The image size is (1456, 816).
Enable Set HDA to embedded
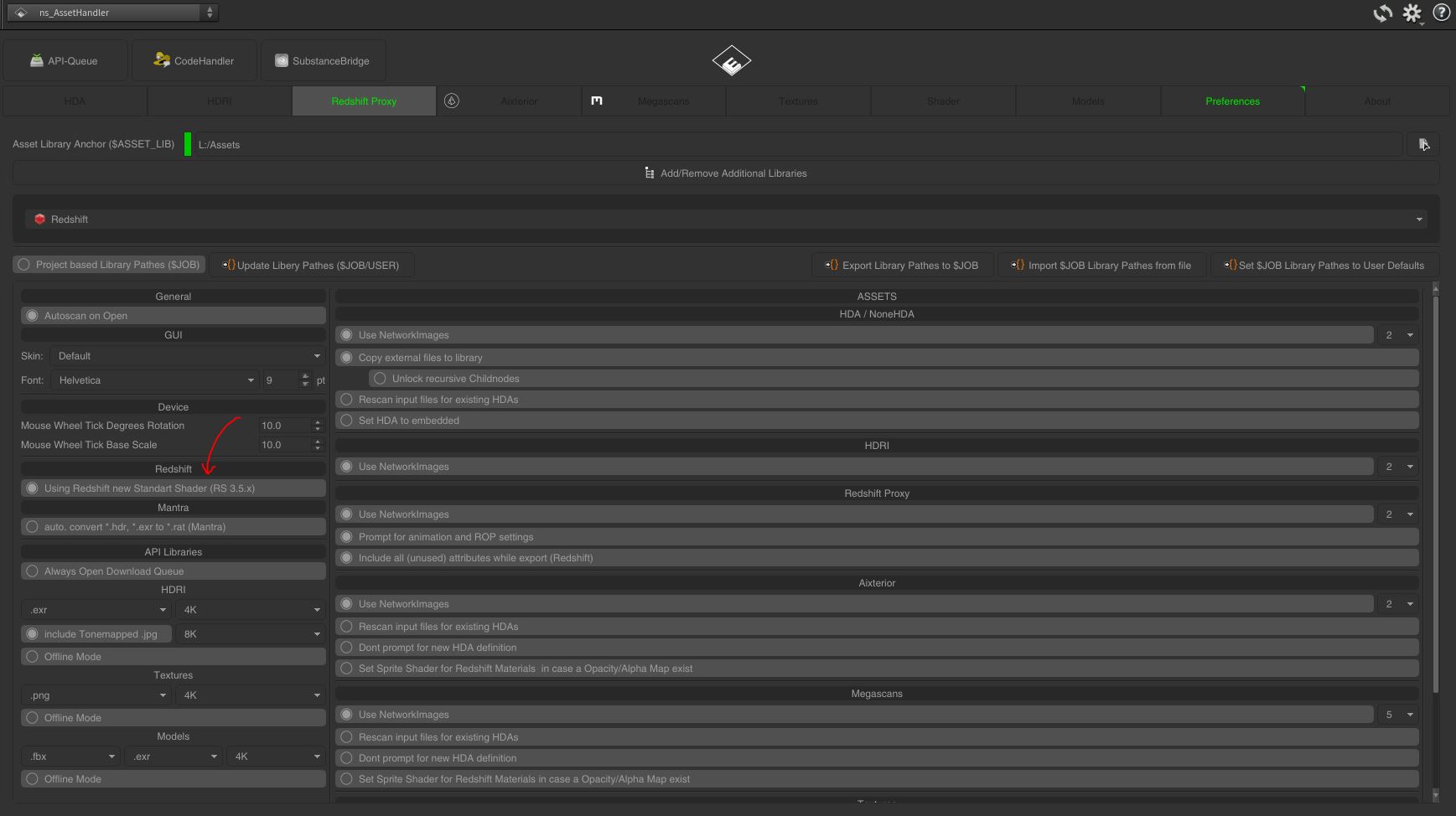pos(347,421)
